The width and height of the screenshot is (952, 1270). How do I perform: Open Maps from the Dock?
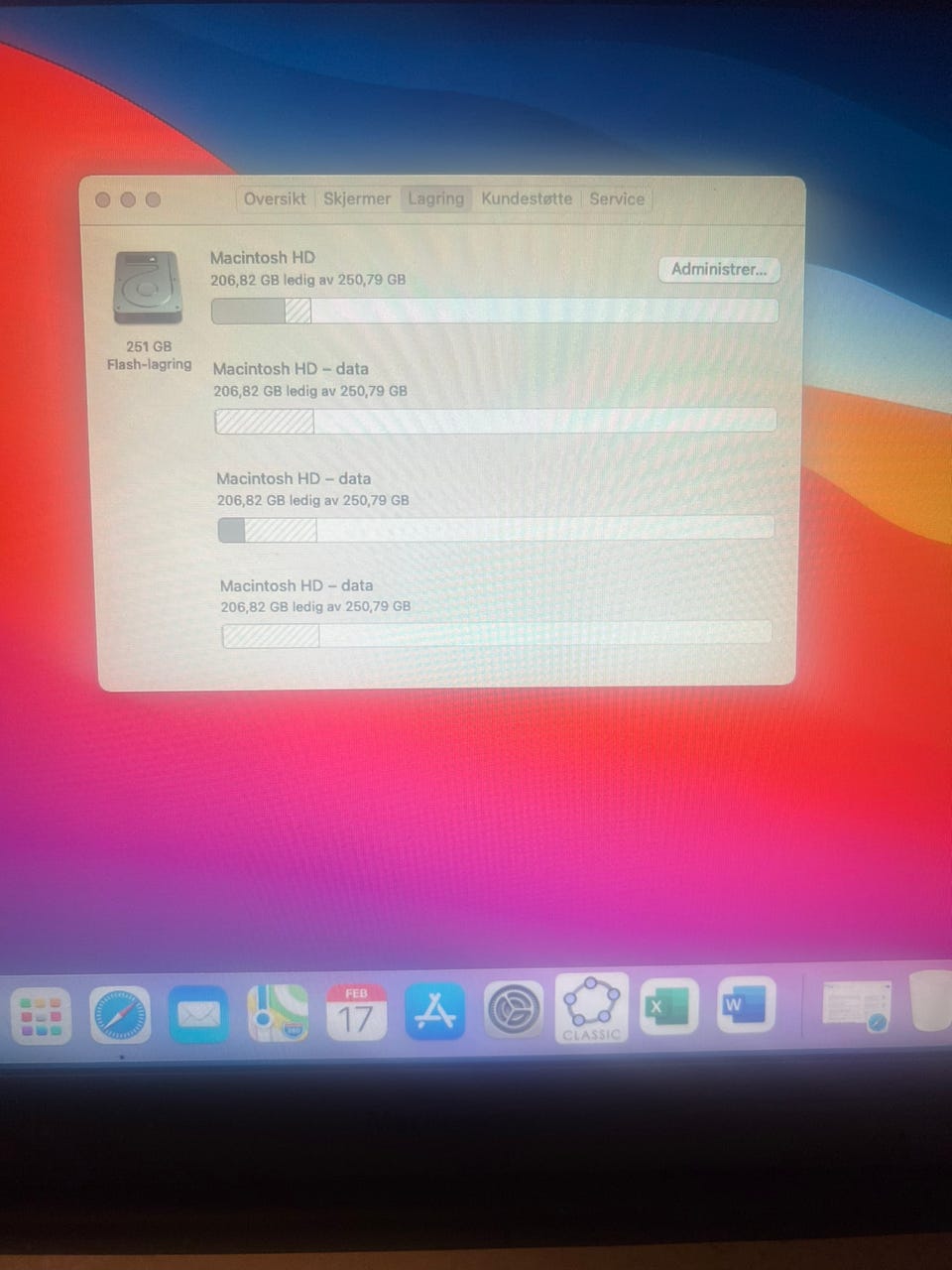click(278, 1013)
